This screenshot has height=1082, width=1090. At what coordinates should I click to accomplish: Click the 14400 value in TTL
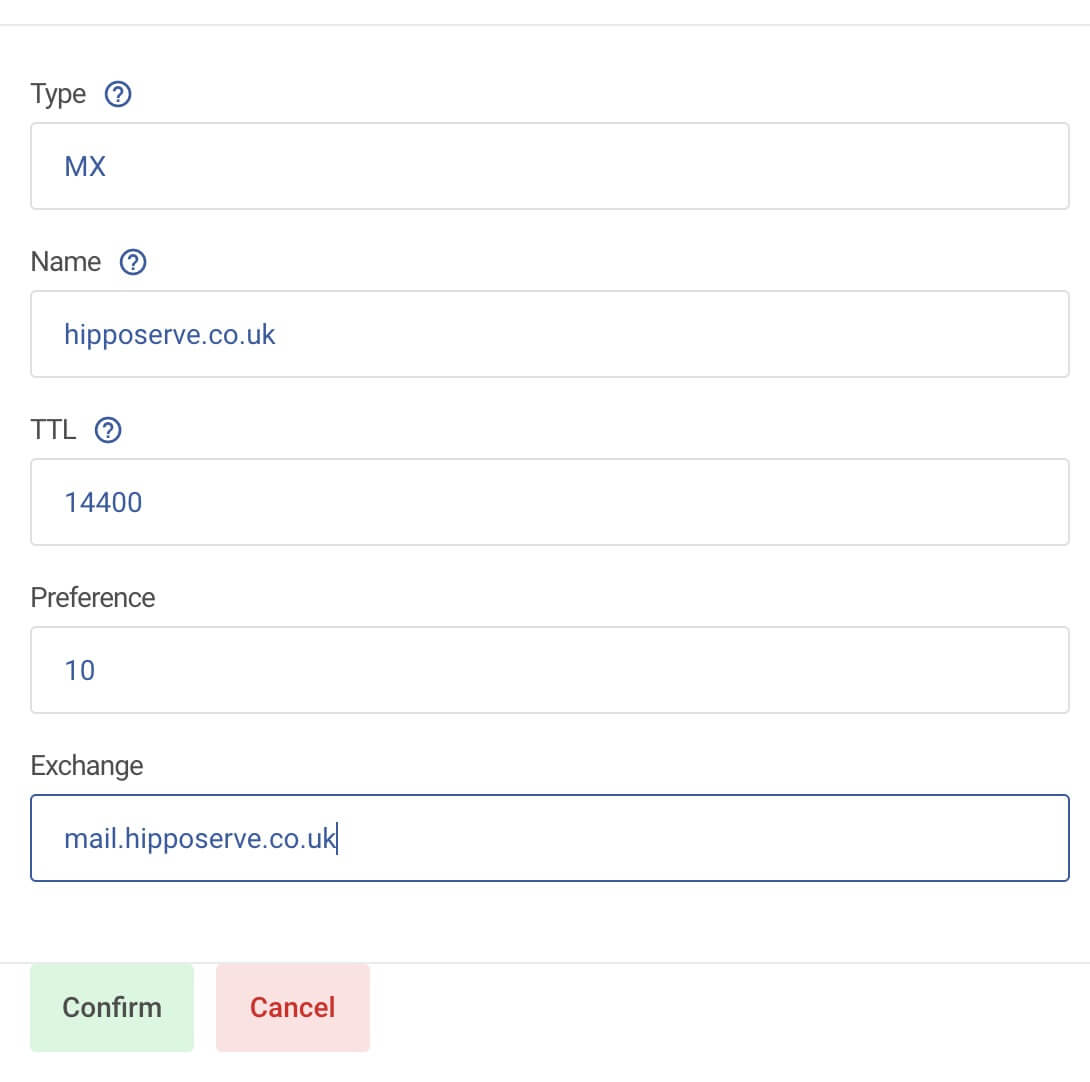coord(103,502)
